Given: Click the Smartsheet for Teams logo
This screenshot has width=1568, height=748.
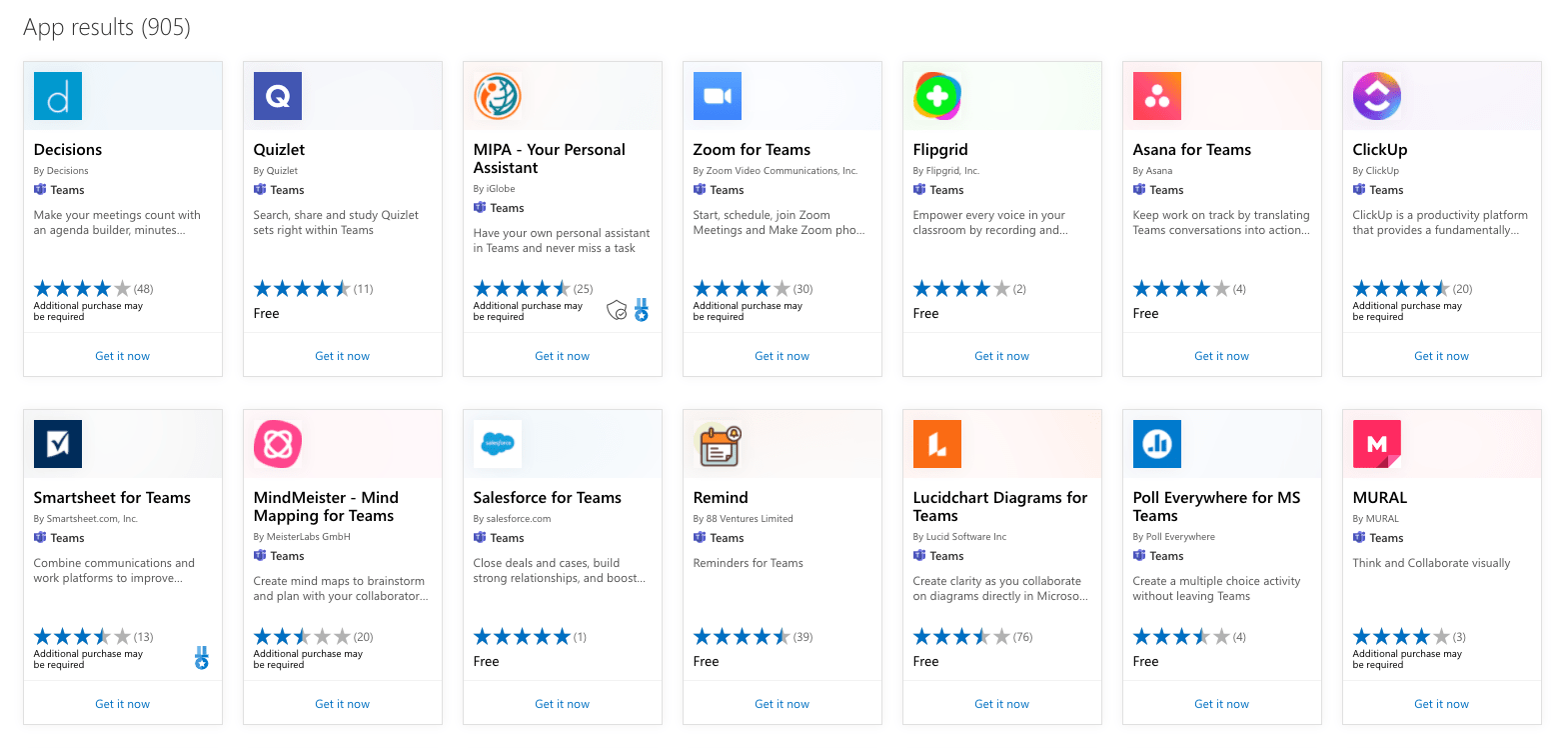Looking at the screenshot, I should 57,443.
